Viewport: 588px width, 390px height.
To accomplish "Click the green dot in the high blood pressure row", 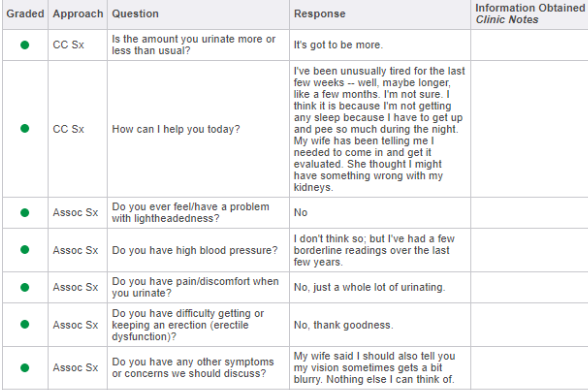I will coord(25,249).
